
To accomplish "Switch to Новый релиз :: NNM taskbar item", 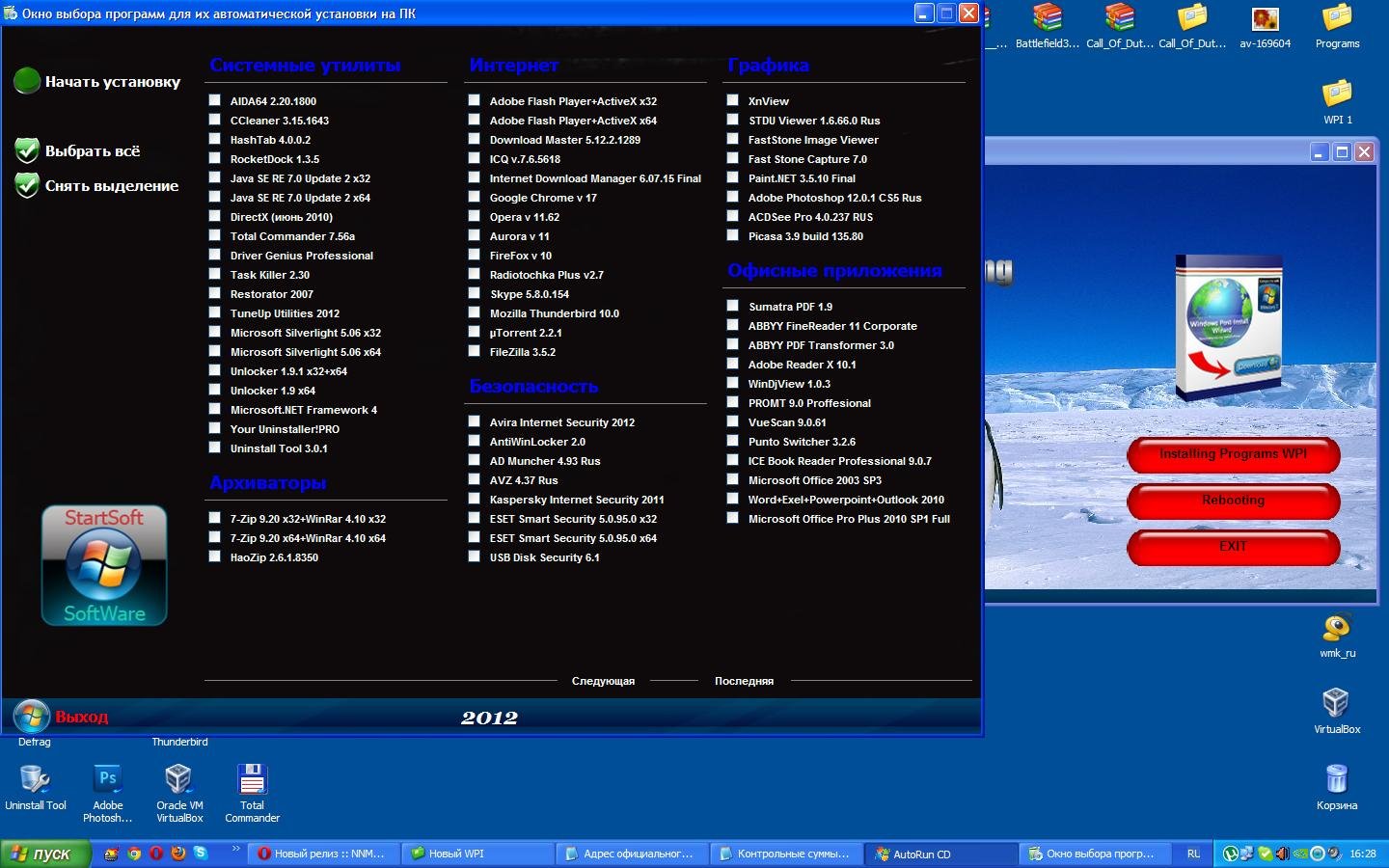I will pyautogui.click(x=323, y=854).
